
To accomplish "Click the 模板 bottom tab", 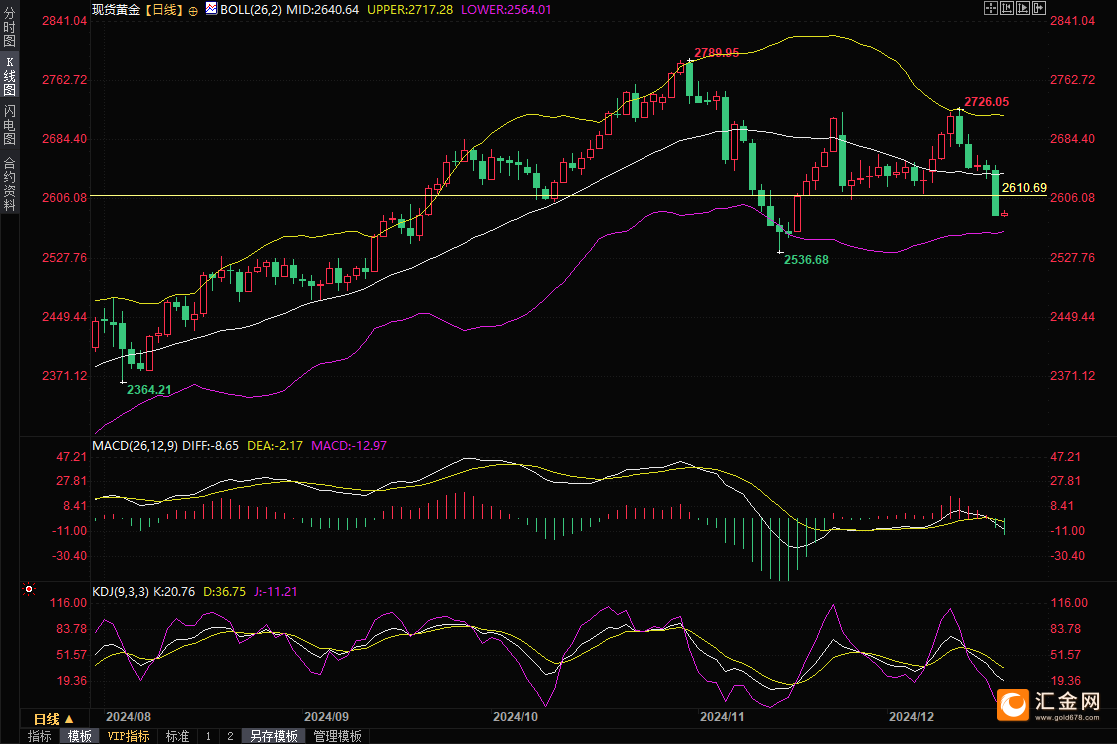I will tap(80, 736).
